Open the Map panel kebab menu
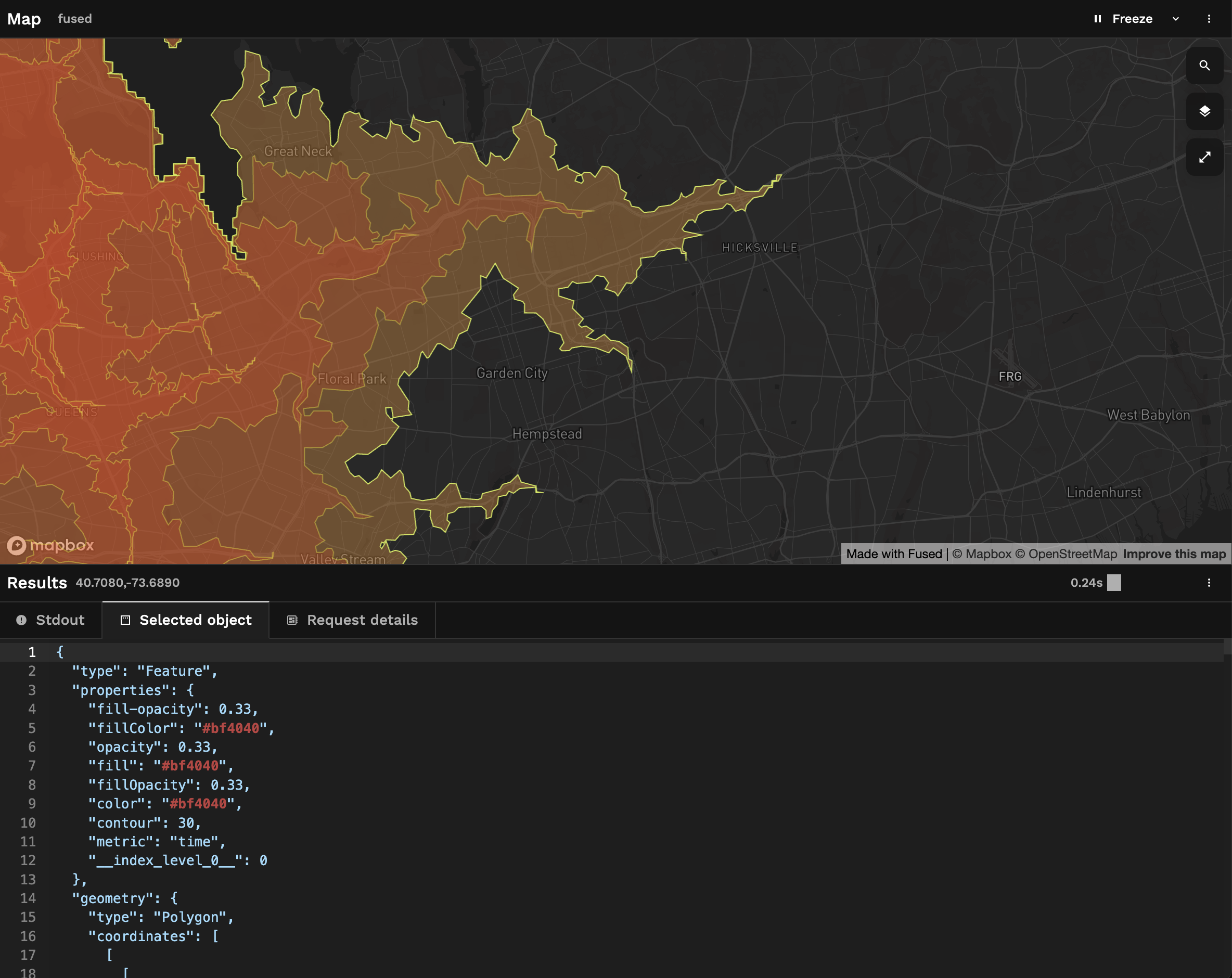Viewport: 1232px width, 978px height. click(1209, 19)
